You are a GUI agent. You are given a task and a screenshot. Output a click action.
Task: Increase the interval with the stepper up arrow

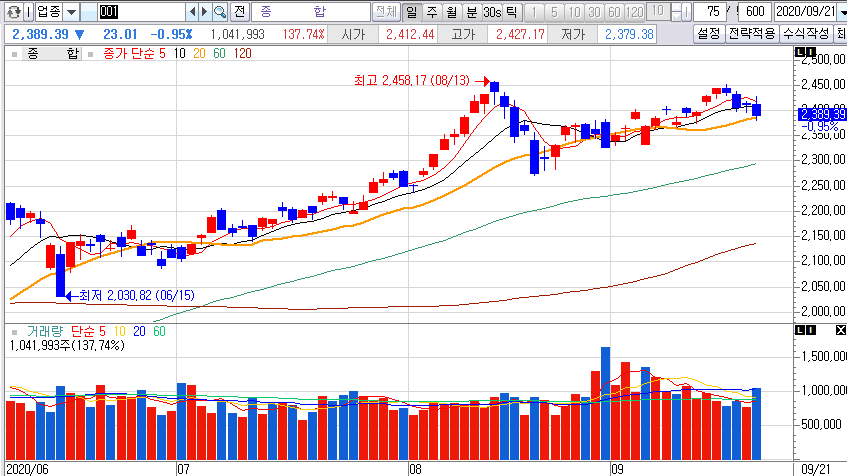[676, 7]
